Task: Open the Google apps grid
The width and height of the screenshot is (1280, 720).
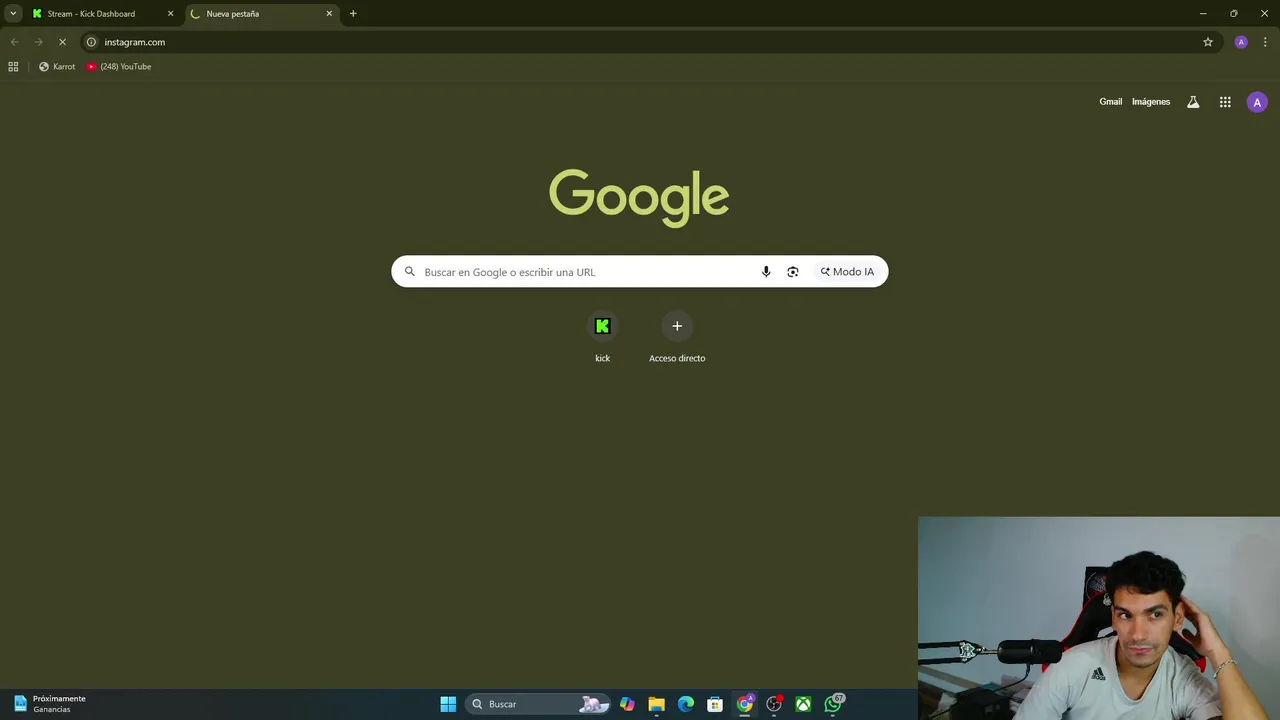Action: (x=1225, y=102)
